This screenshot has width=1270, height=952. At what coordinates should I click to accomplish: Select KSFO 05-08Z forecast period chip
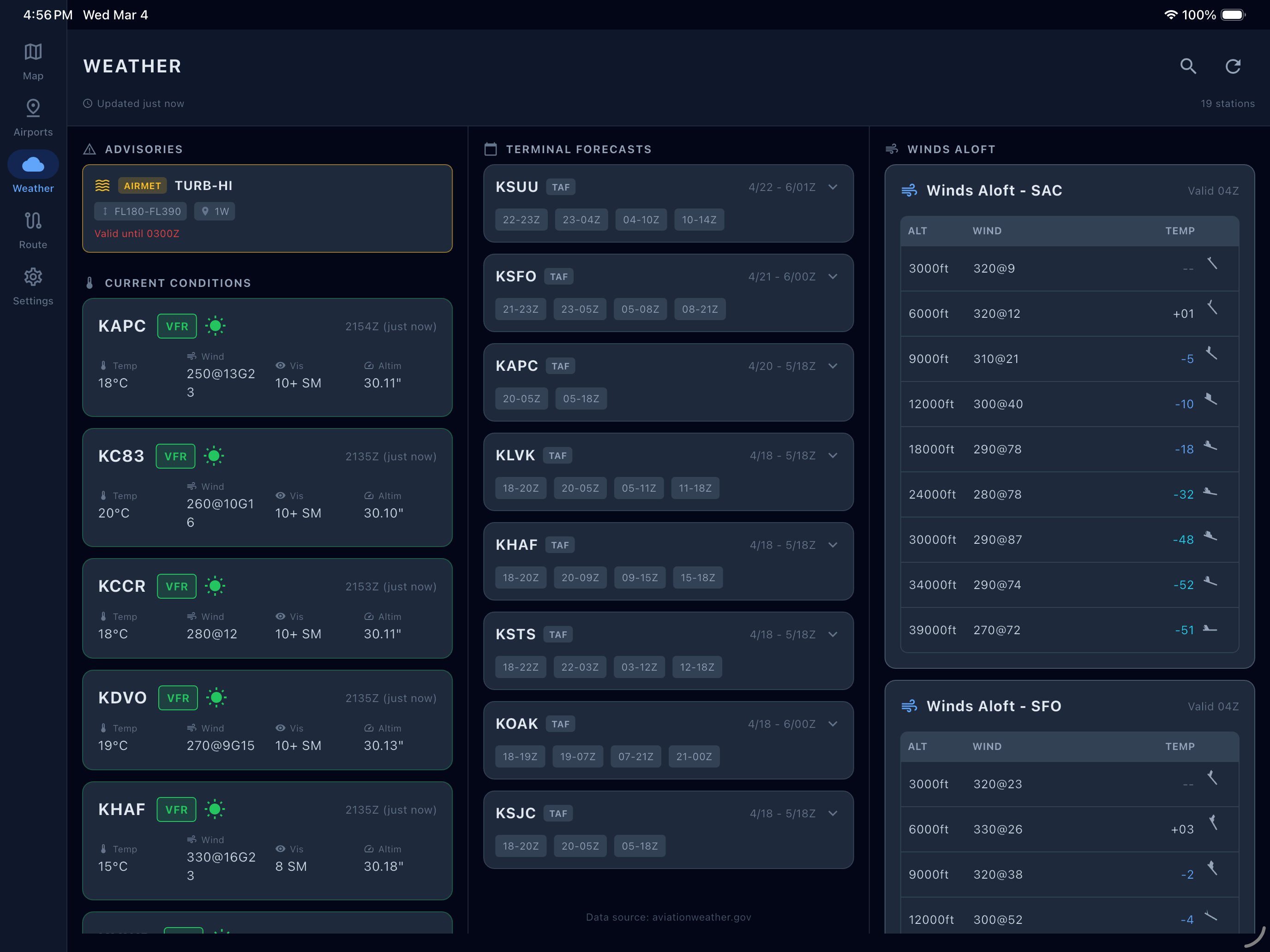[640, 309]
